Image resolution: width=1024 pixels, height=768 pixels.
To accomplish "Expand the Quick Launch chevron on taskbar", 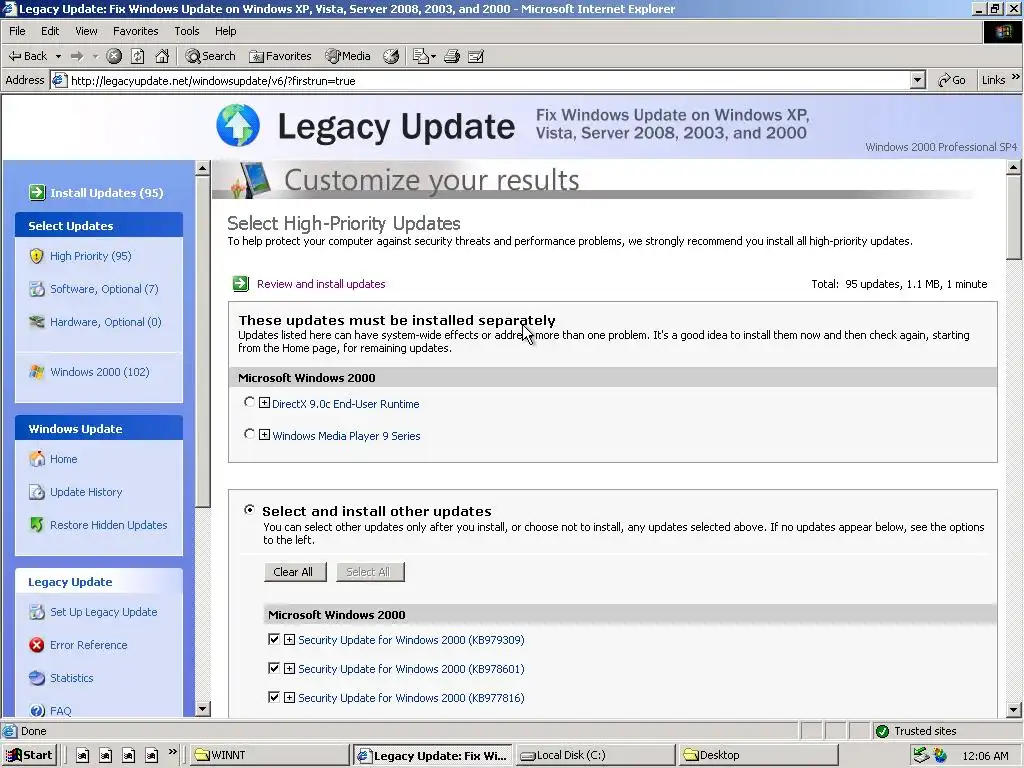I will 172,752.
